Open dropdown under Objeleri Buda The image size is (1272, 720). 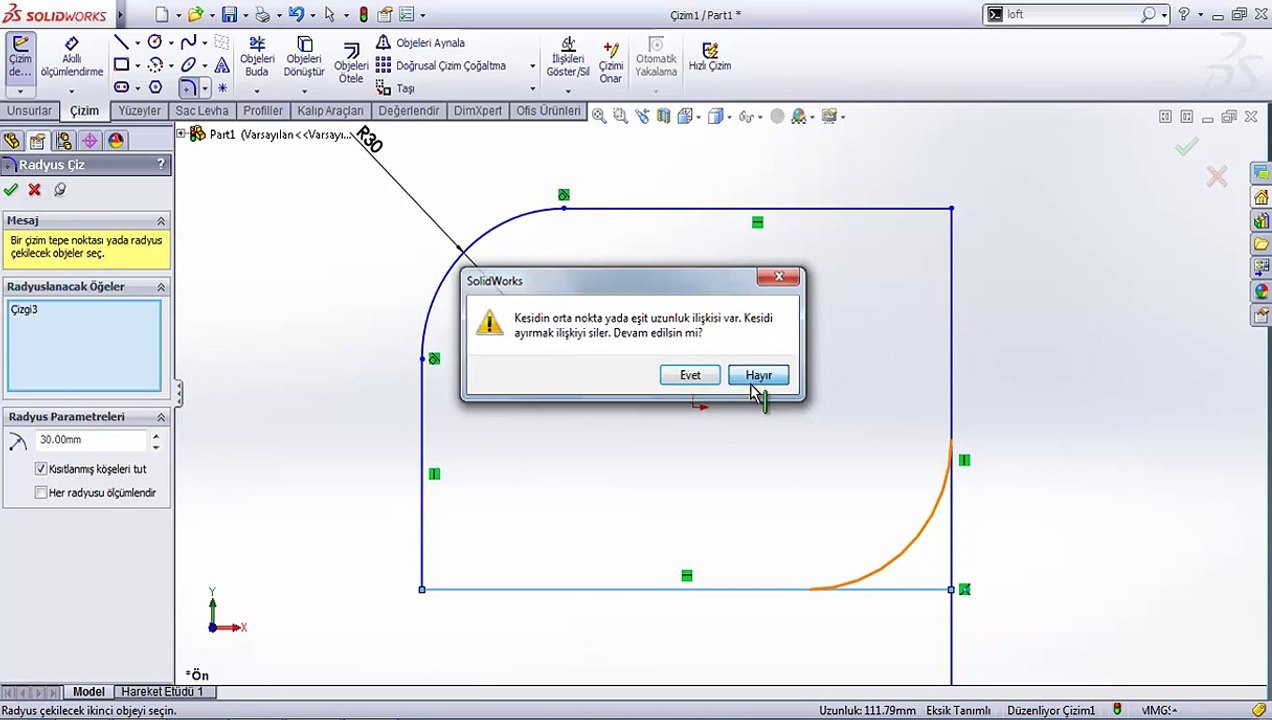(257, 91)
